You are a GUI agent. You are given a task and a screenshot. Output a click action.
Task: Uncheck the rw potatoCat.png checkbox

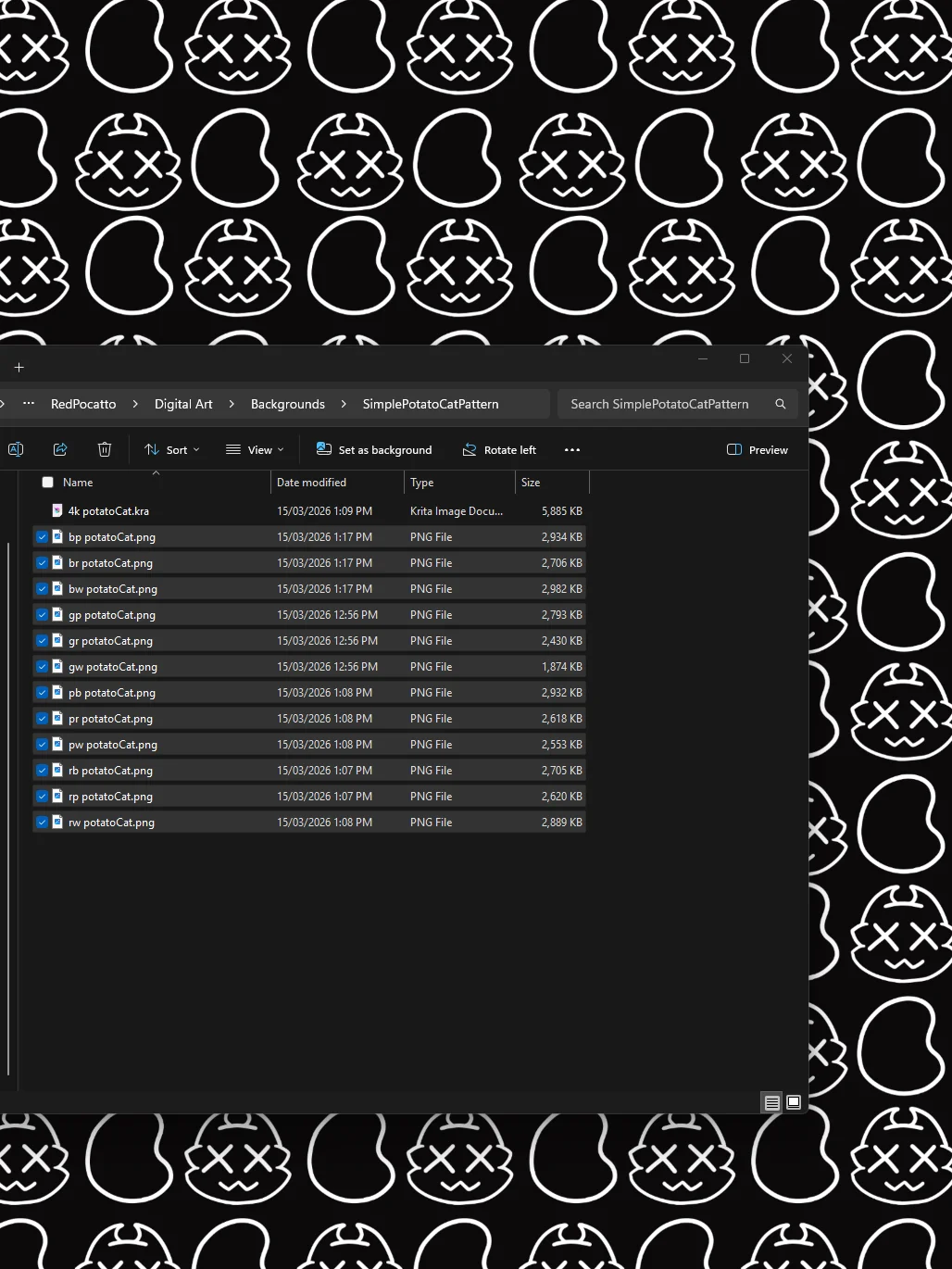click(x=42, y=822)
